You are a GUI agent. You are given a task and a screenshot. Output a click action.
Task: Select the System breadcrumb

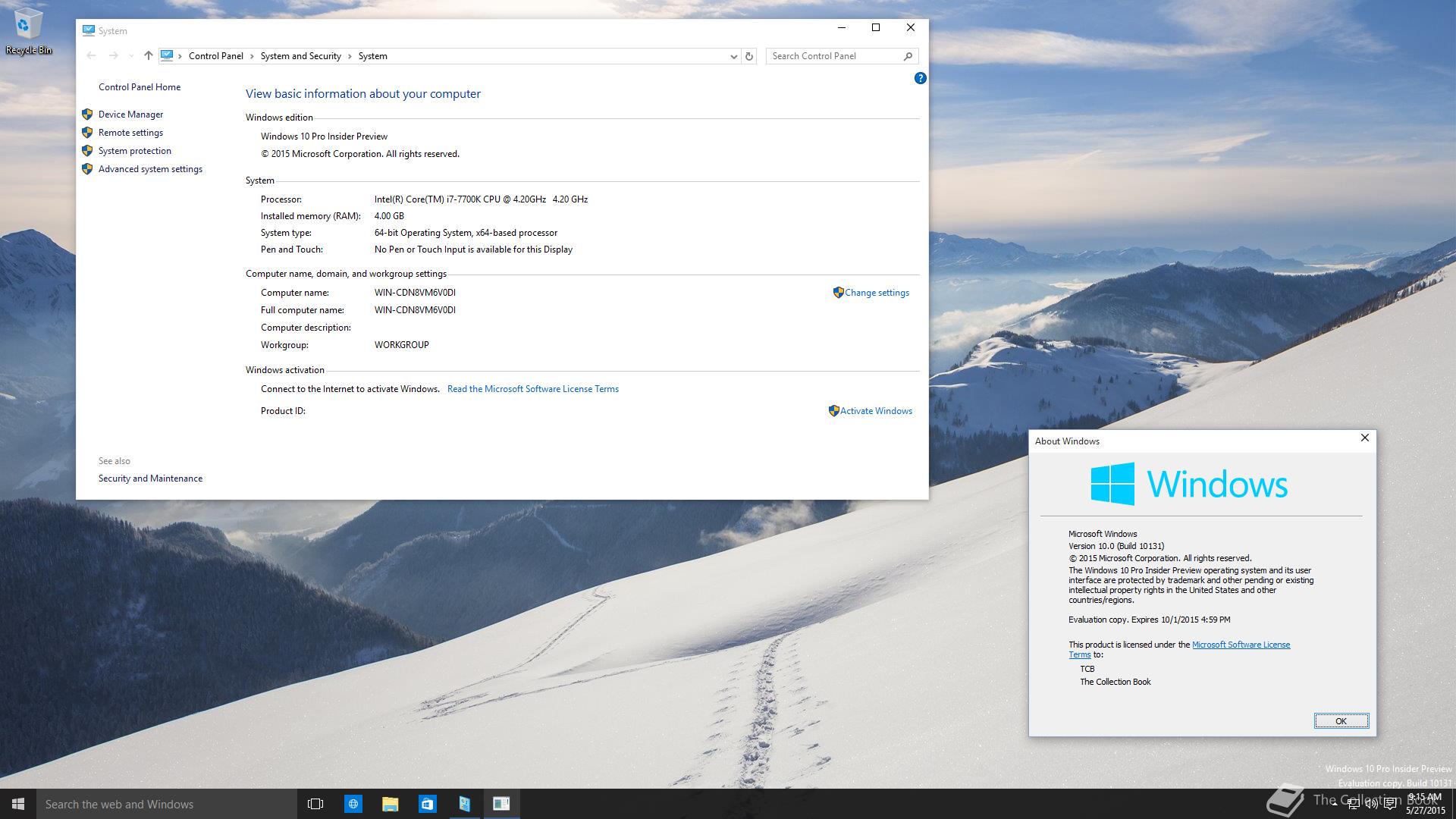coord(373,56)
